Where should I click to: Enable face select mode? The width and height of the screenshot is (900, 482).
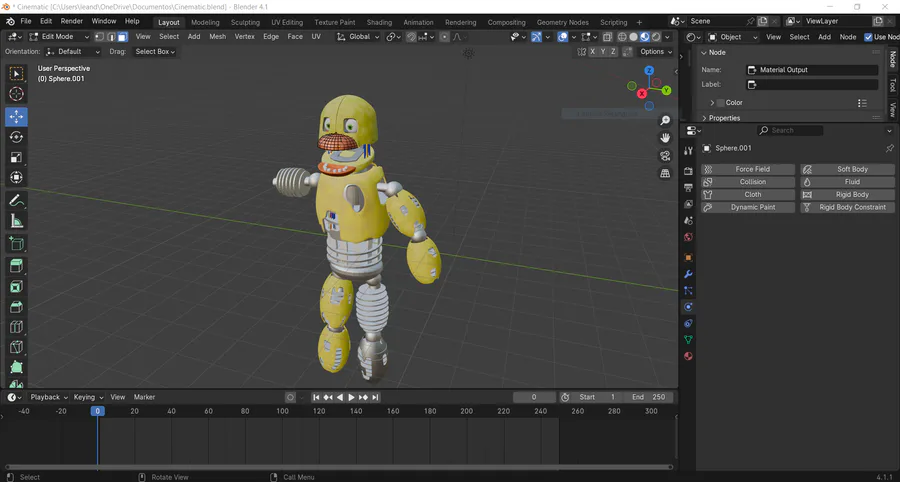123,37
